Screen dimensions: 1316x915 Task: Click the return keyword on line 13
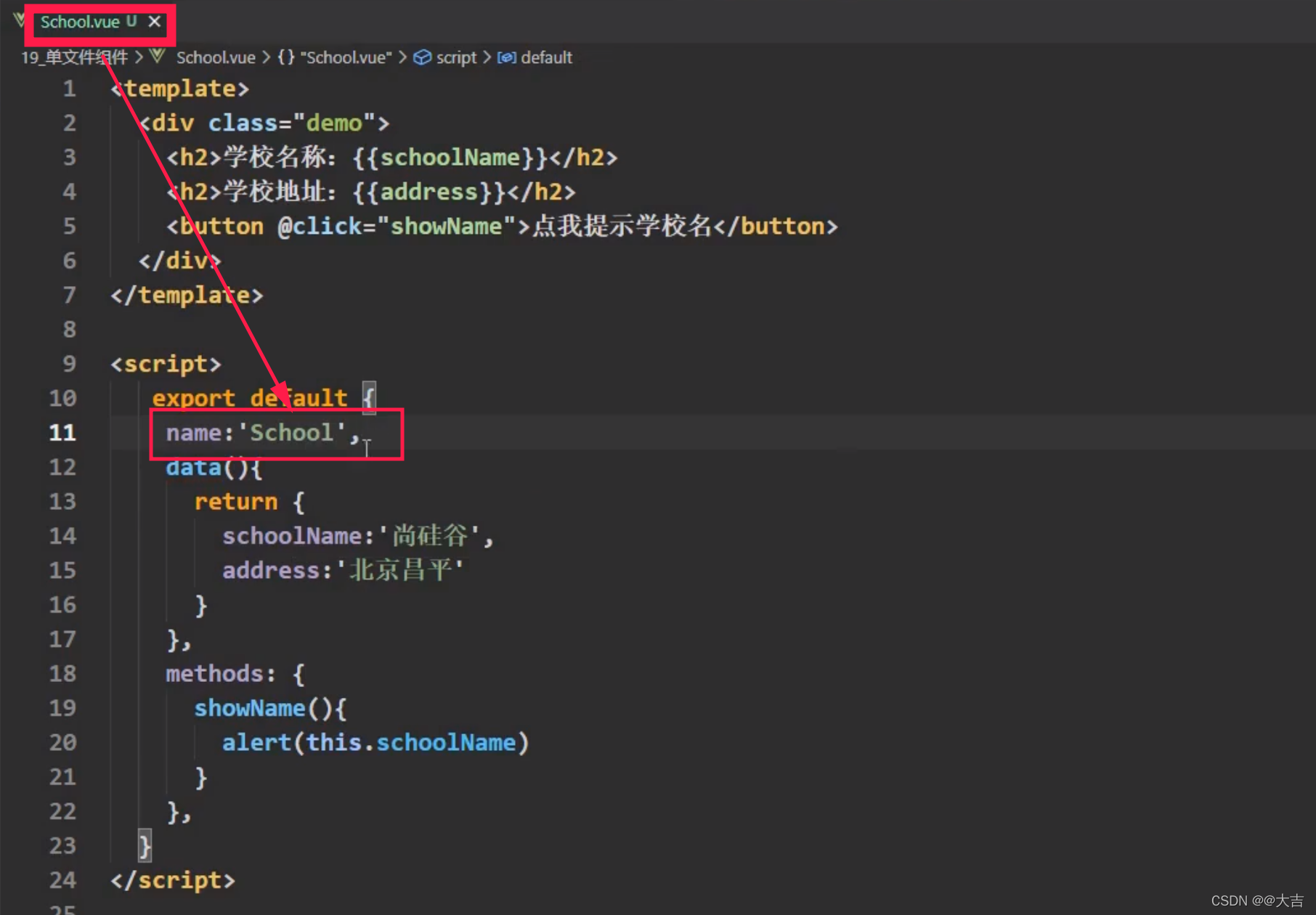(x=235, y=502)
